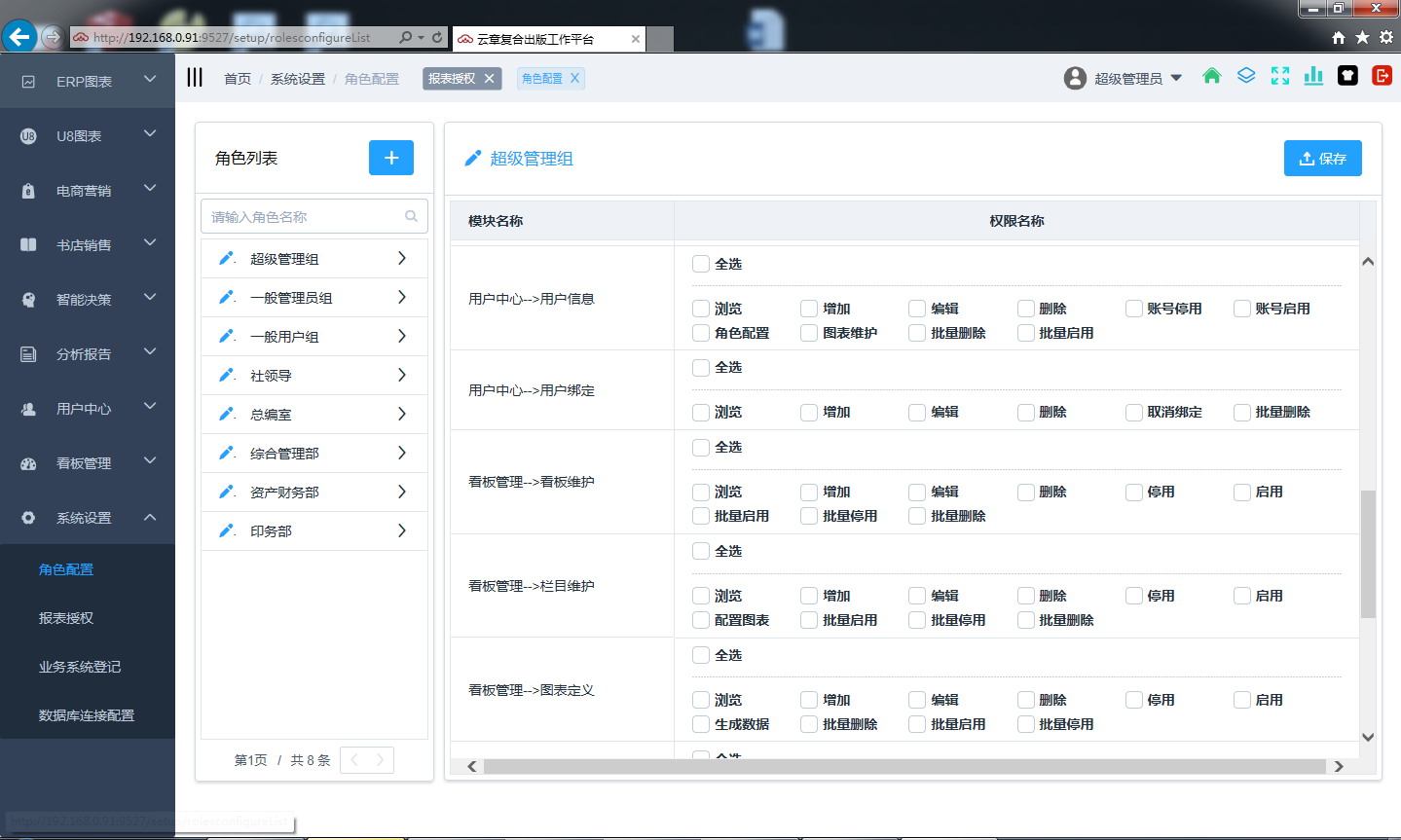
Task: Switch to the 报表授权 page tab
Action: [x=452, y=79]
